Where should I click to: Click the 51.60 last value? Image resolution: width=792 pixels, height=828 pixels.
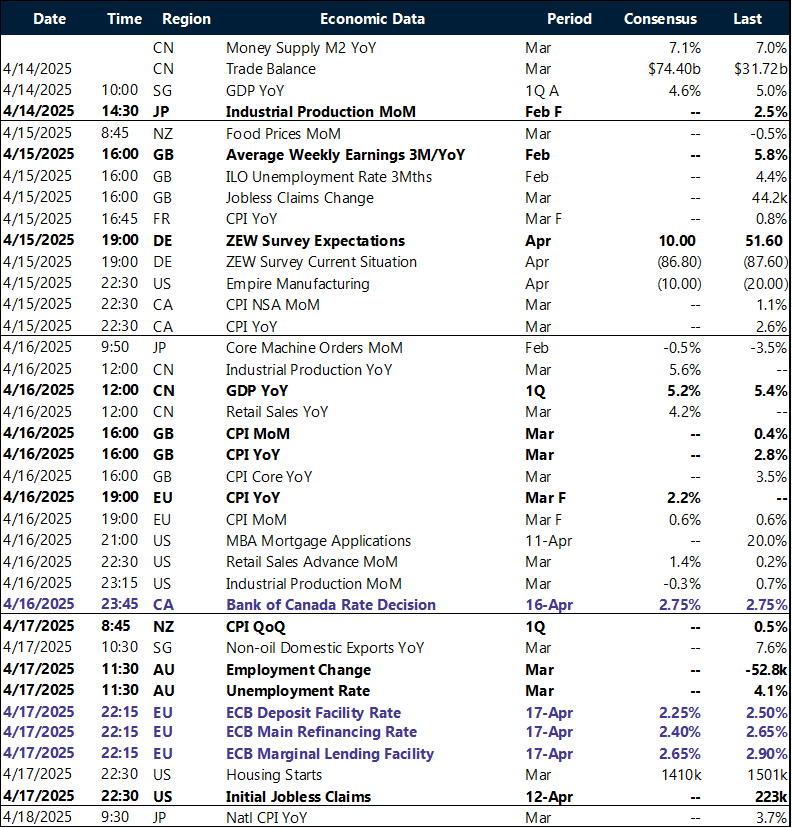click(763, 241)
